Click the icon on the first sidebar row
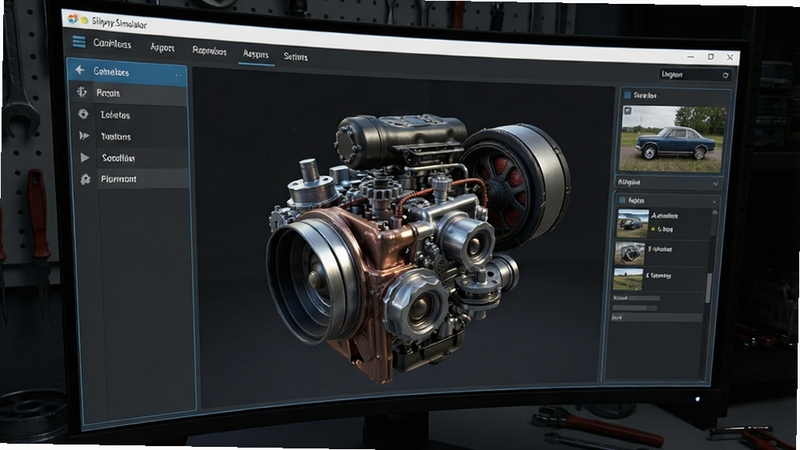This screenshot has height=450, width=800. (x=82, y=92)
